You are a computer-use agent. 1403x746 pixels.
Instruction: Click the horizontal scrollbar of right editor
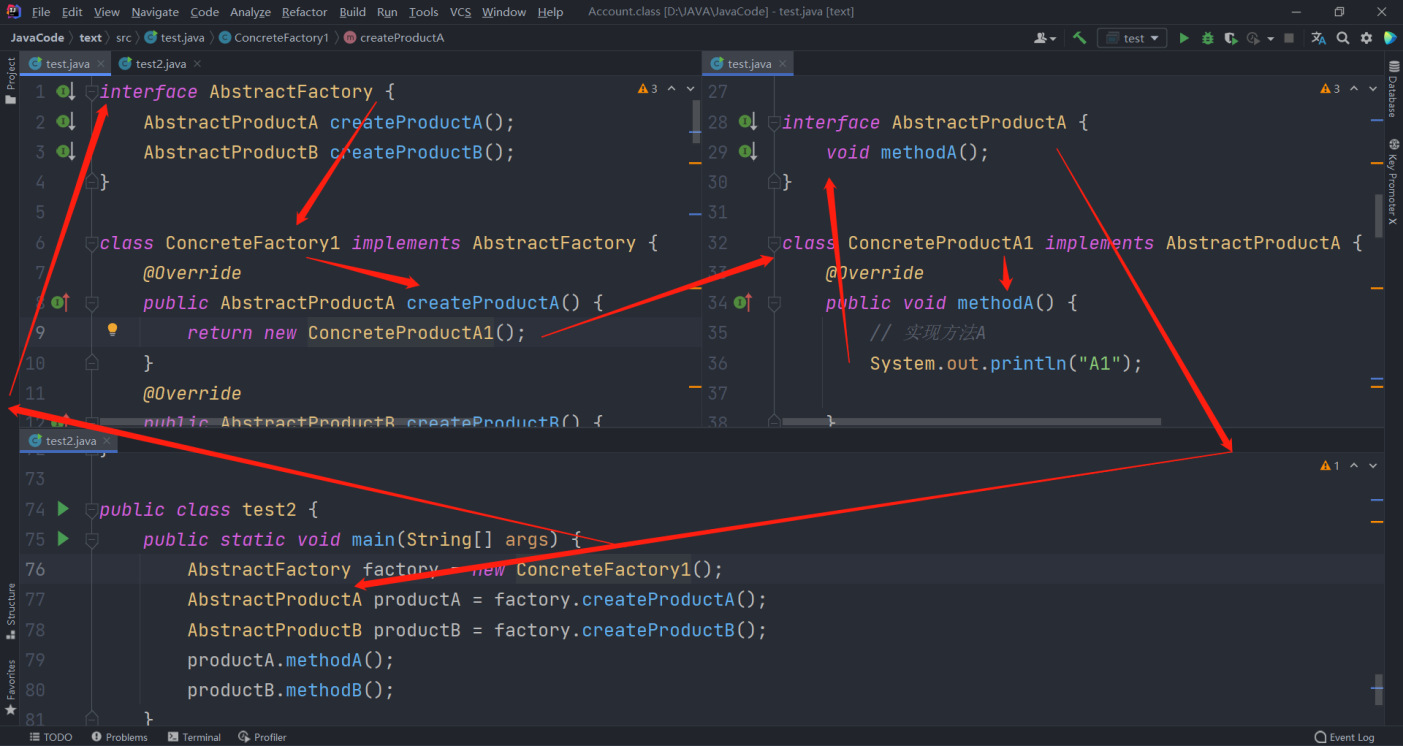972,422
